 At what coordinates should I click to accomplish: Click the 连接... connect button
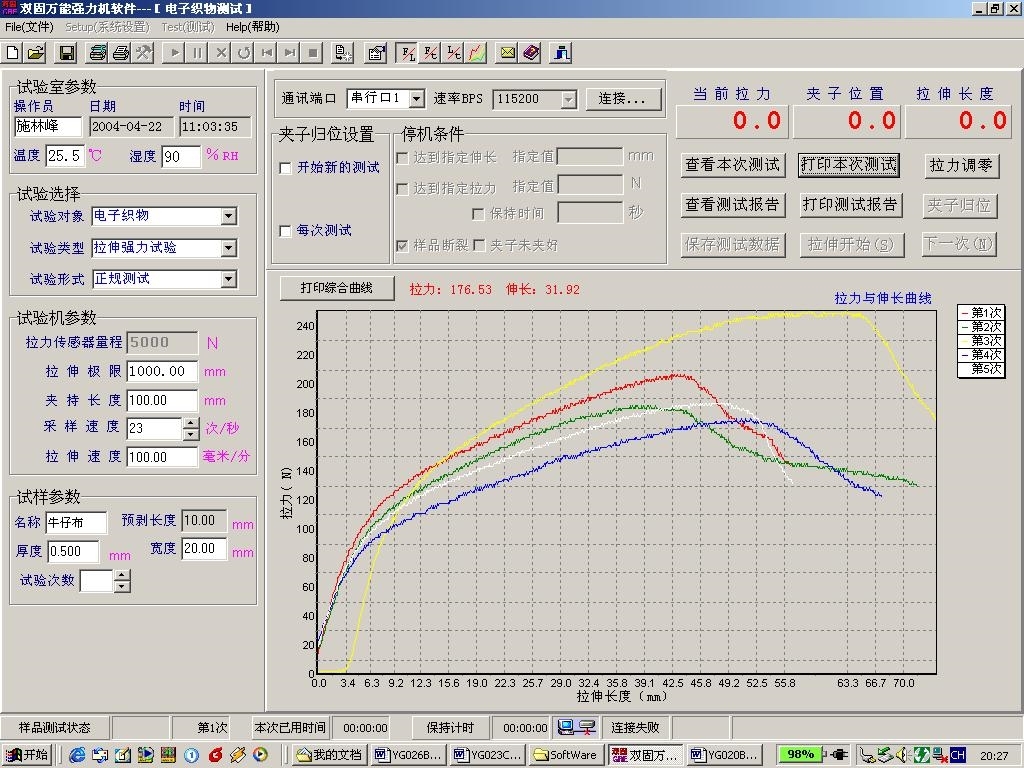[x=628, y=99]
